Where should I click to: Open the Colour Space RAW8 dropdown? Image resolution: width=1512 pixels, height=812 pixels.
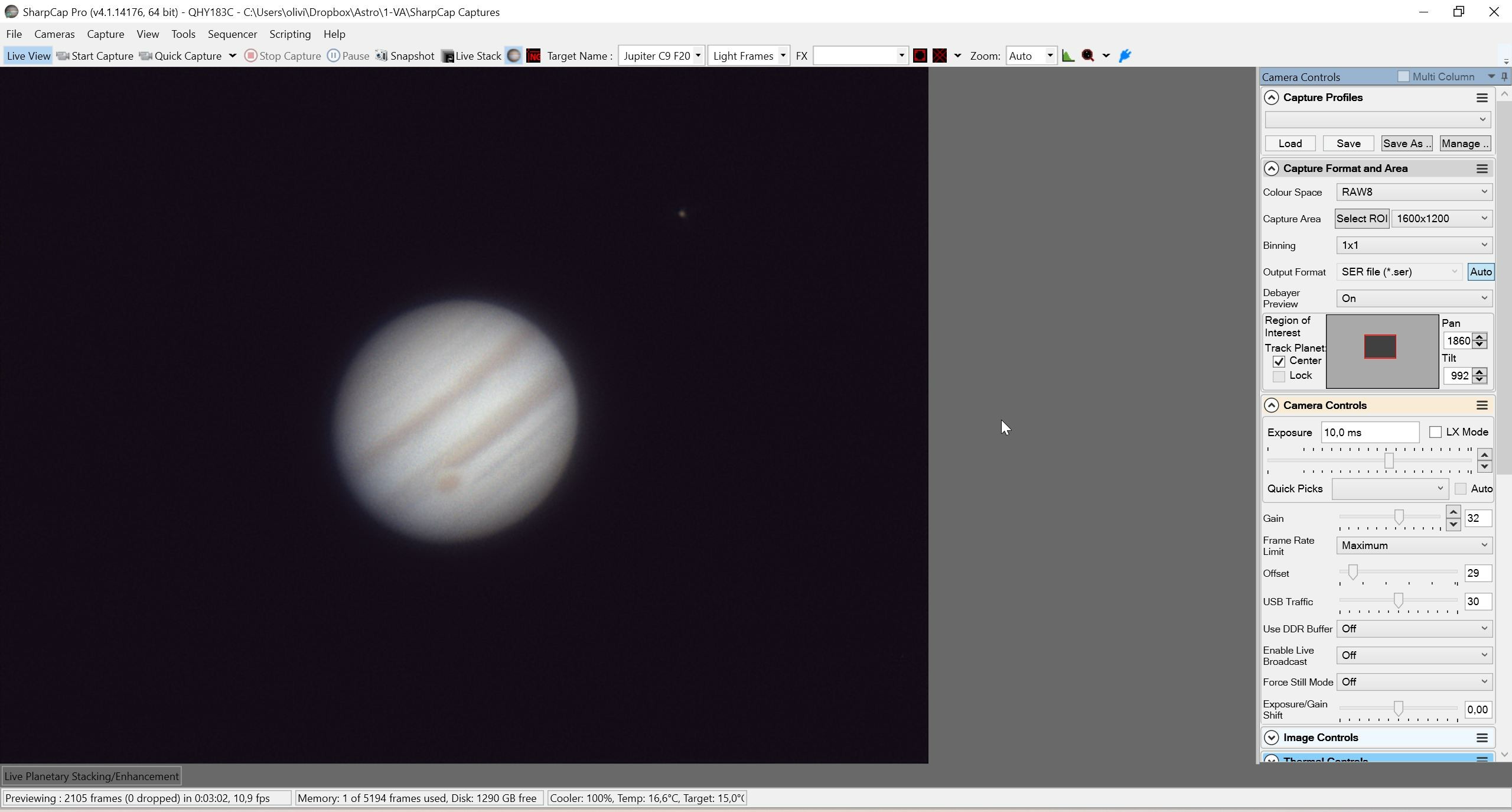coord(1414,191)
